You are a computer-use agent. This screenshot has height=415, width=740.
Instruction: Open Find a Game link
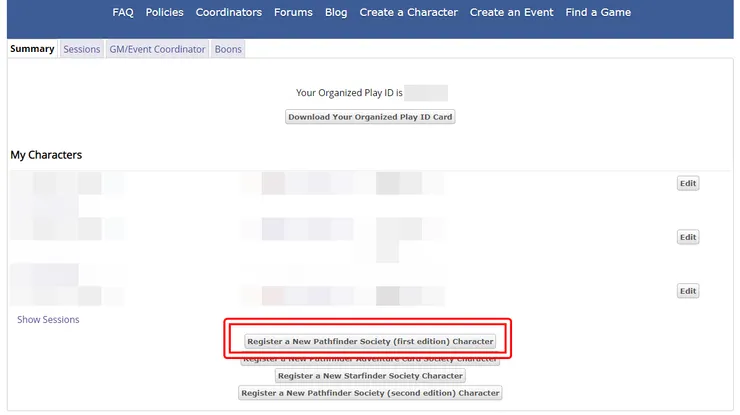click(598, 13)
